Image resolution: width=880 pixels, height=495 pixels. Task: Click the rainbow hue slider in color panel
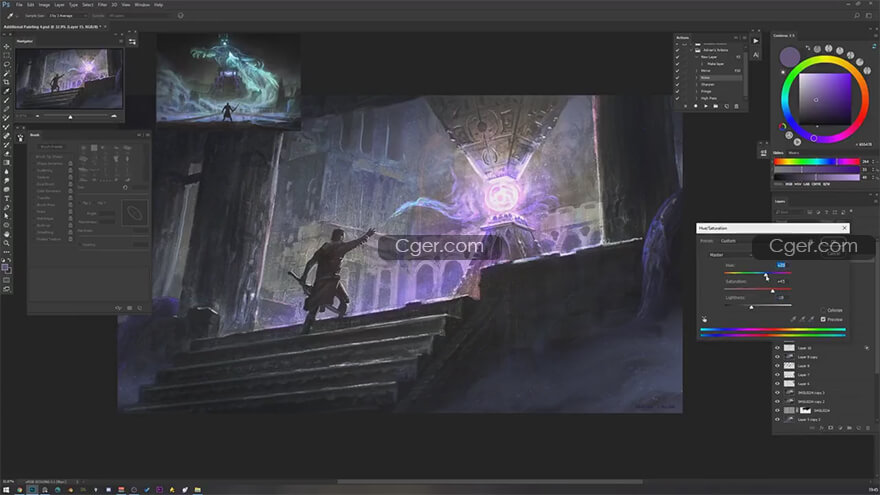[x=817, y=162]
